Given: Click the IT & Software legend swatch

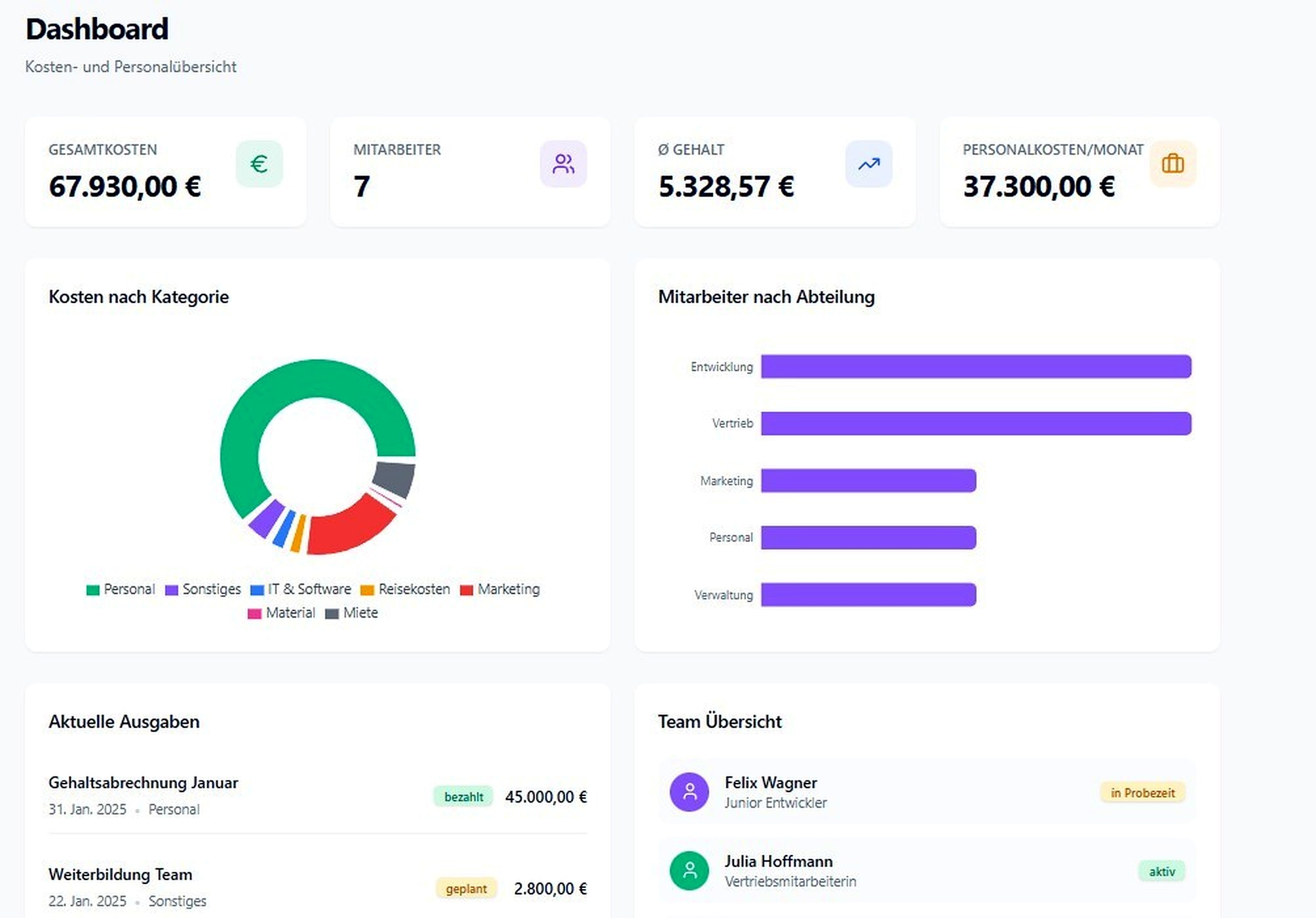Looking at the screenshot, I should [257, 590].
